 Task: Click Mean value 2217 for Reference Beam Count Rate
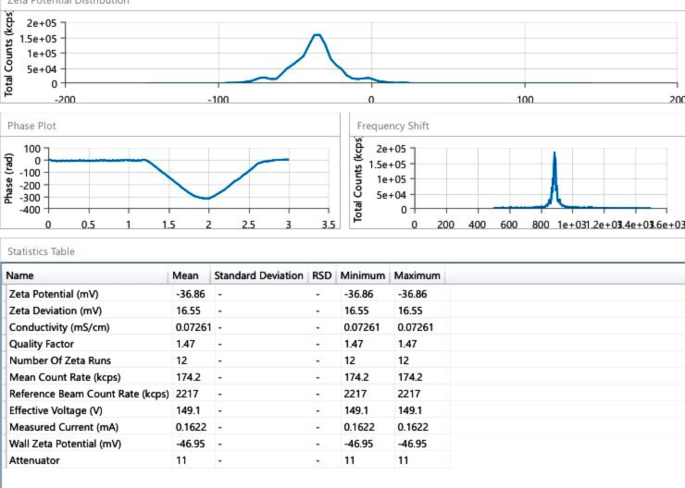coord(187,394)
